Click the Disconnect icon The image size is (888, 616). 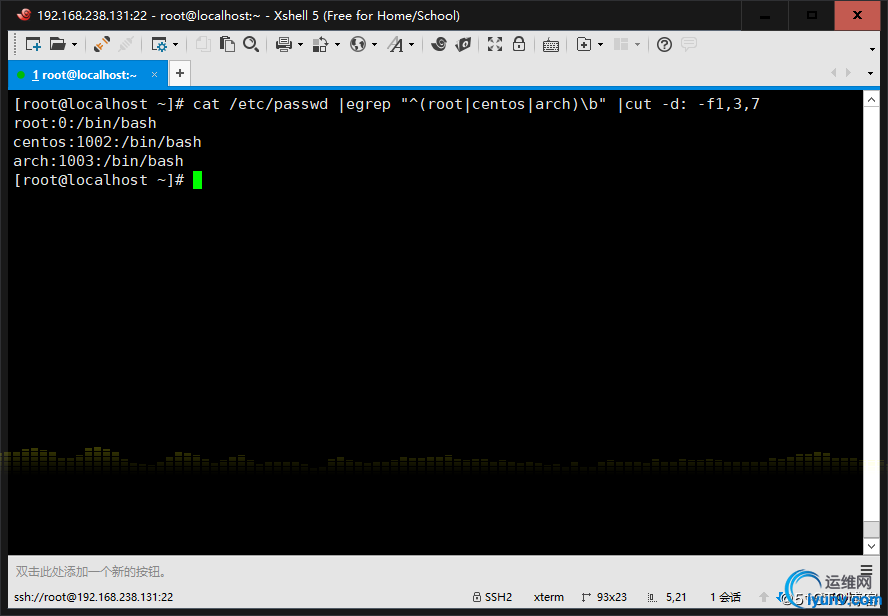click(x=126, y=44)
